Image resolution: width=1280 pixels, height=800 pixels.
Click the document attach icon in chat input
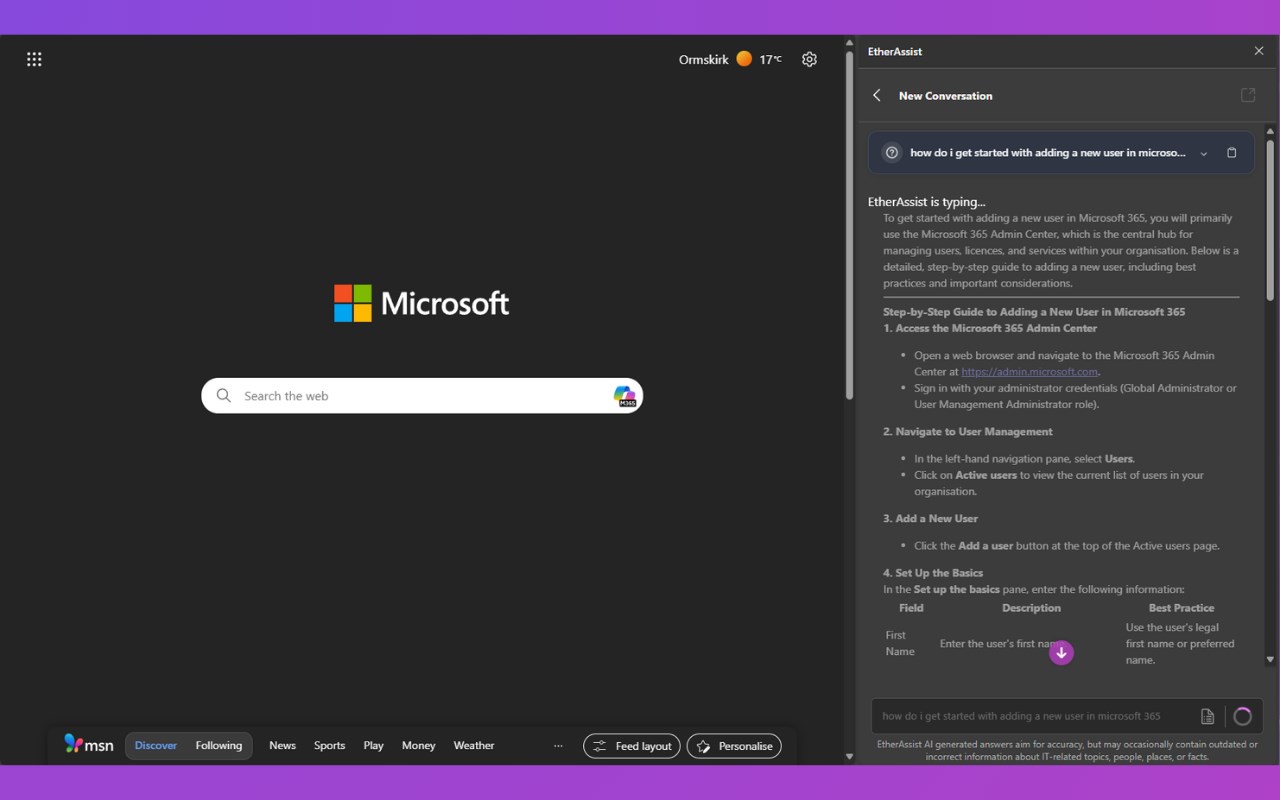[x=1207, y=716]
